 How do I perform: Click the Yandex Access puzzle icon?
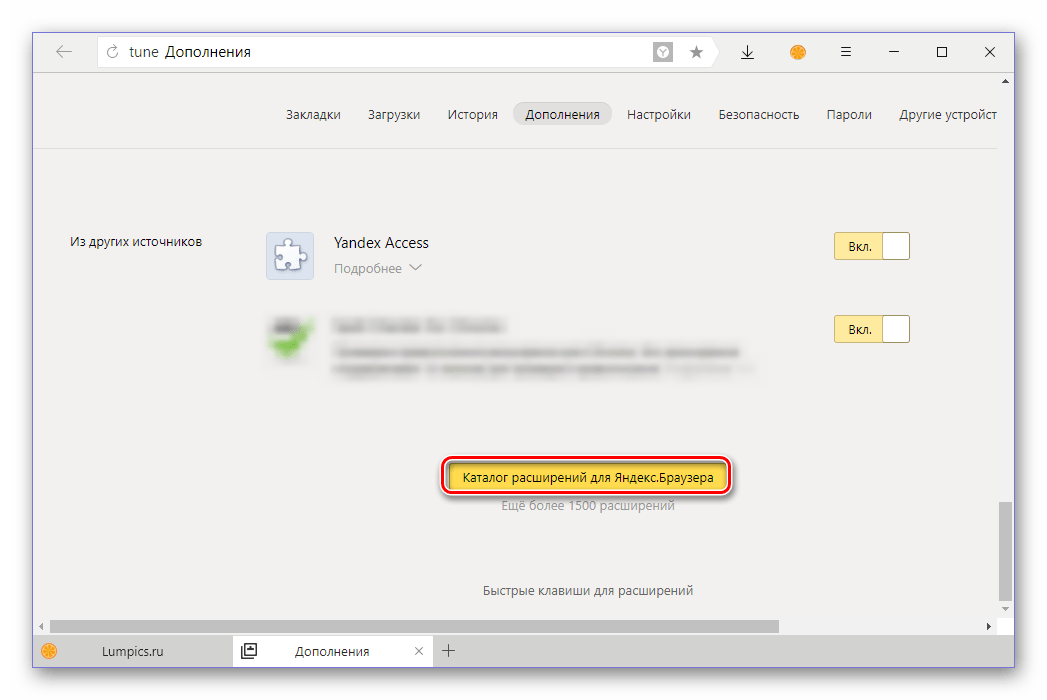pyautogui.click(x=290, y=256)
